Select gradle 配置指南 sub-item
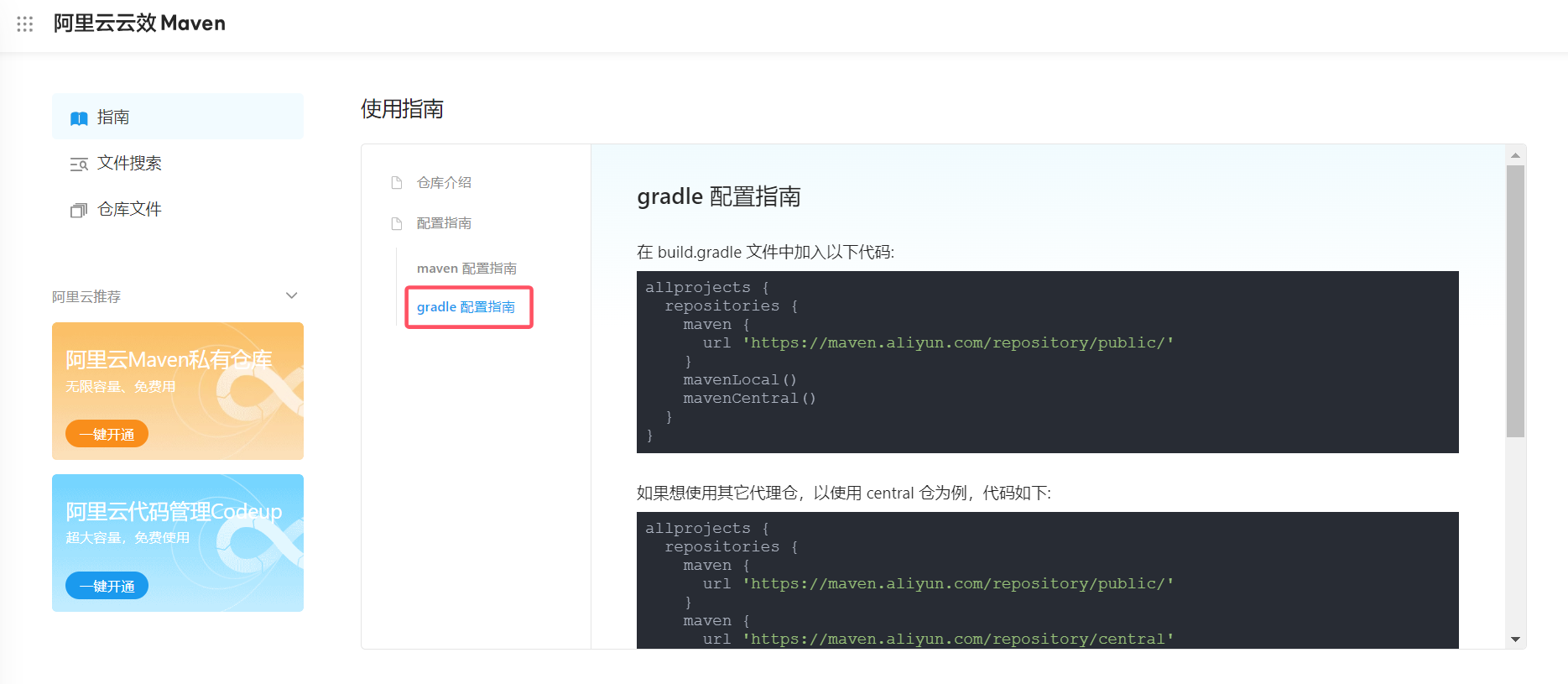Screen dimensions: 1568x684 coord(466,307)
